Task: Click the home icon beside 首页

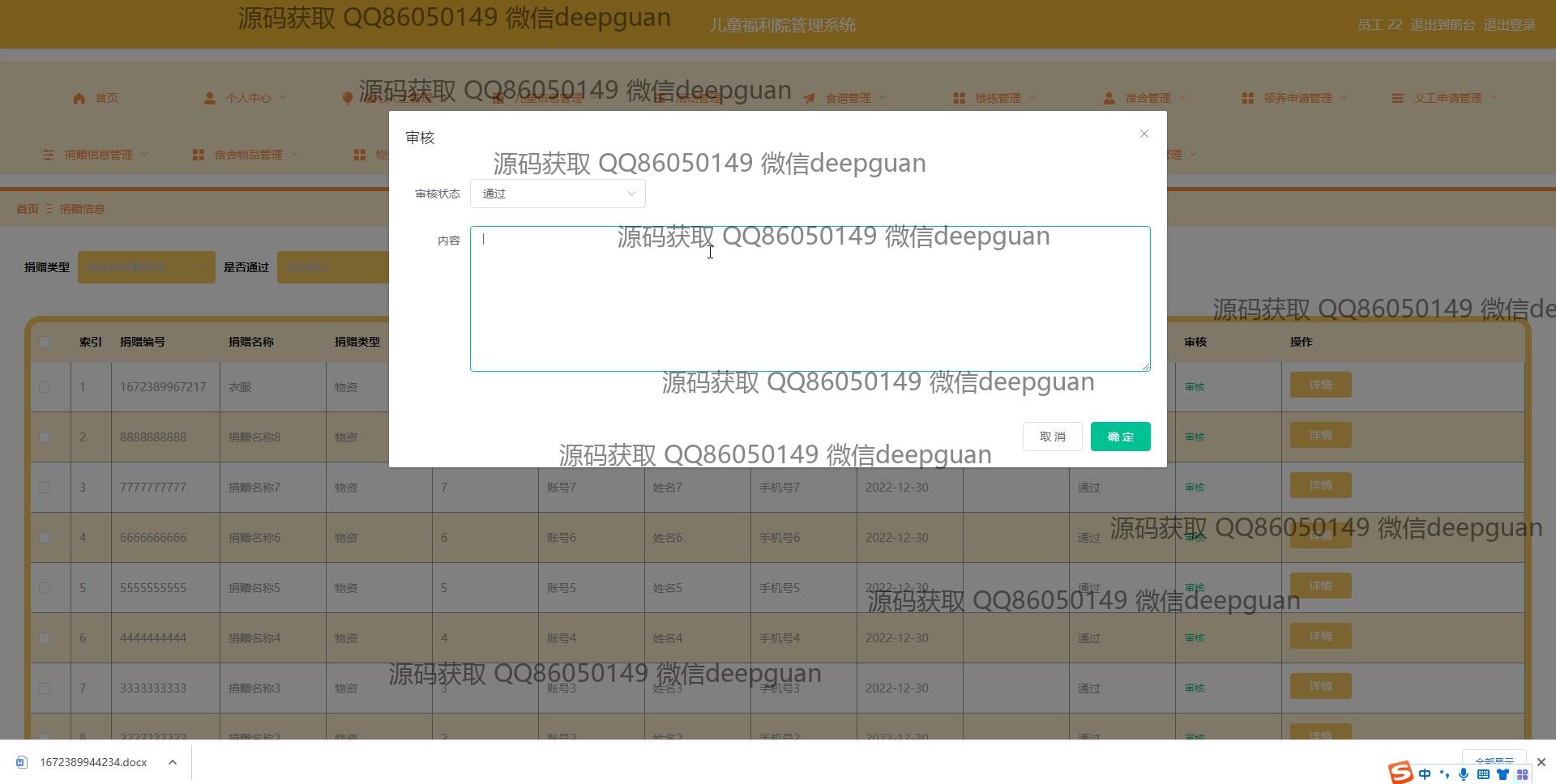Action: pos(79,98)
